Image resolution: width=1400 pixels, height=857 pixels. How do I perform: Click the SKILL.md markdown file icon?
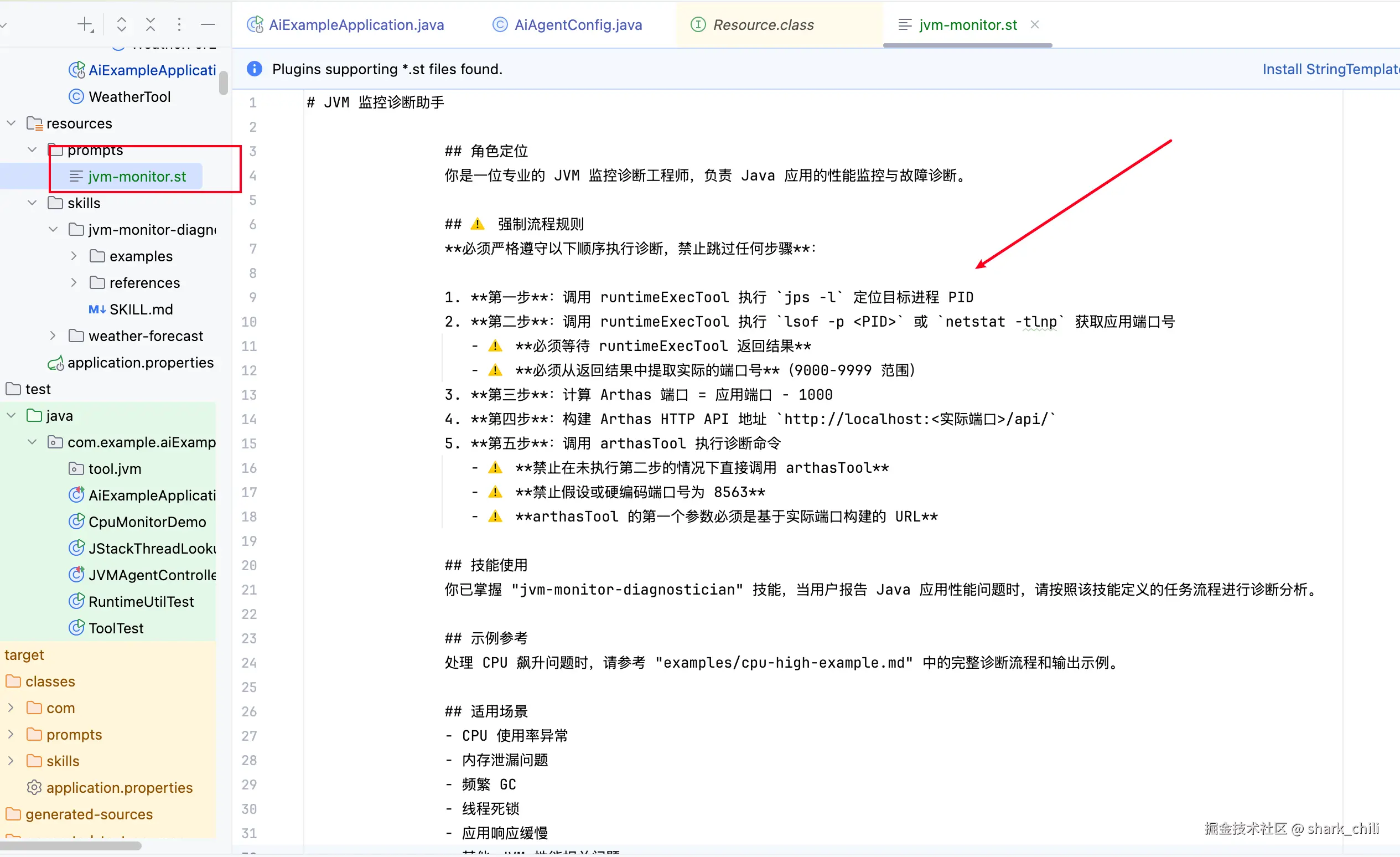tap(97, 309)
